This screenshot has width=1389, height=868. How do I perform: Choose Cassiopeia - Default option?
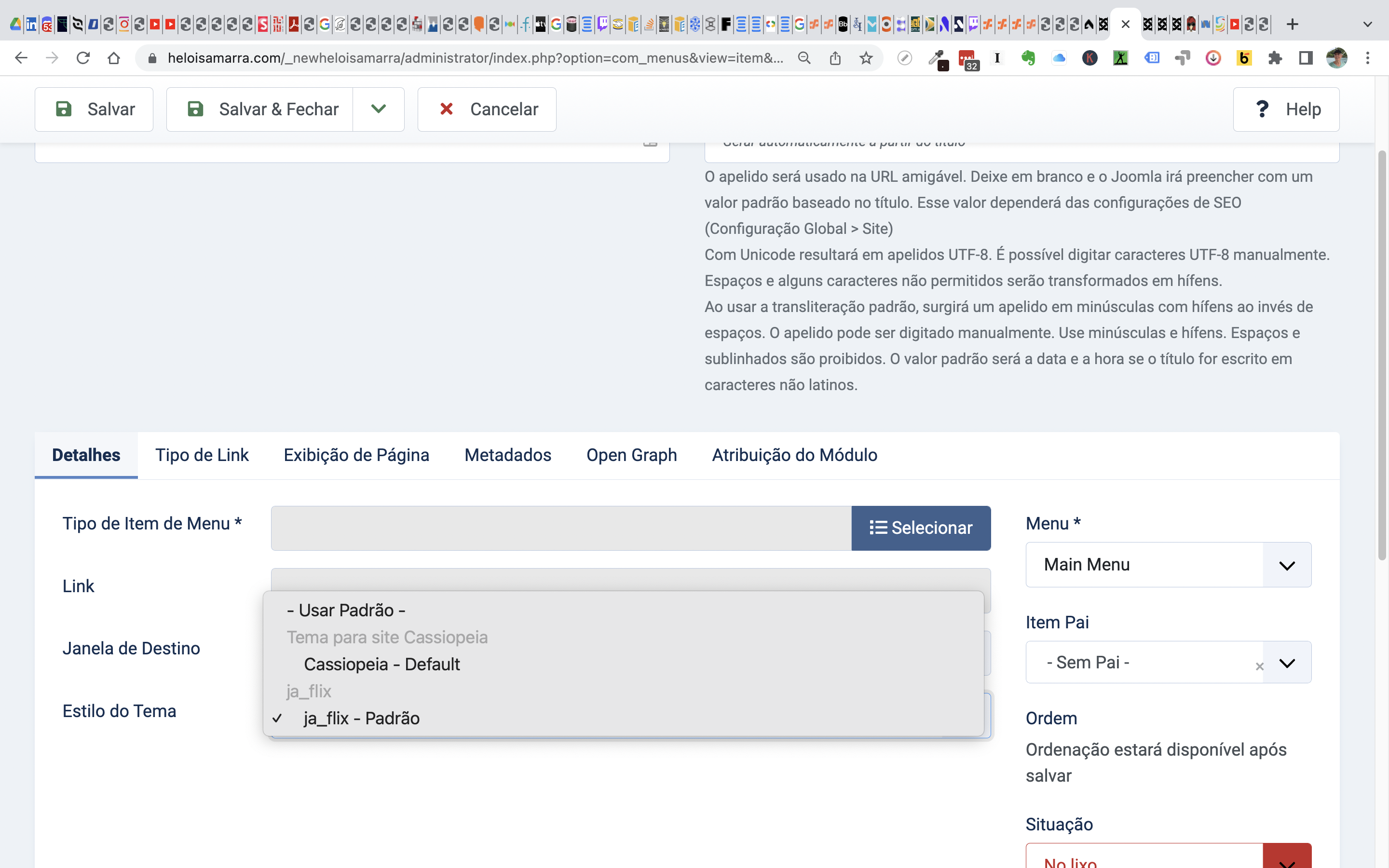(x=381, y=664)
